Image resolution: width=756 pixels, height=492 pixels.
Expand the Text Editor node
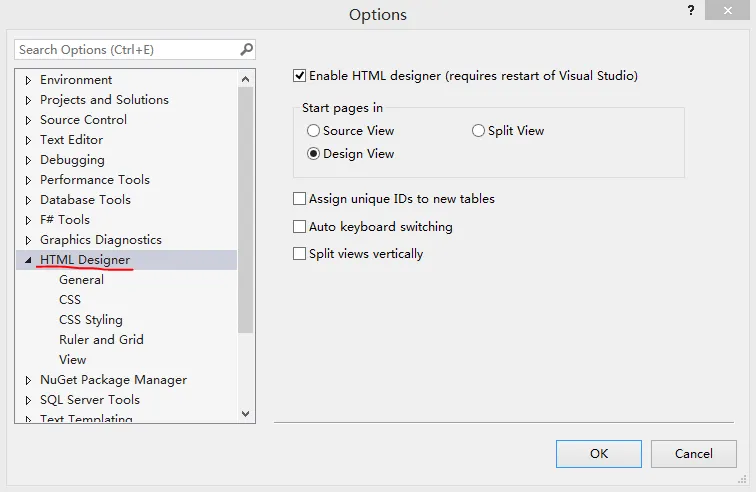pyautogui.click(x=29, y=140)
